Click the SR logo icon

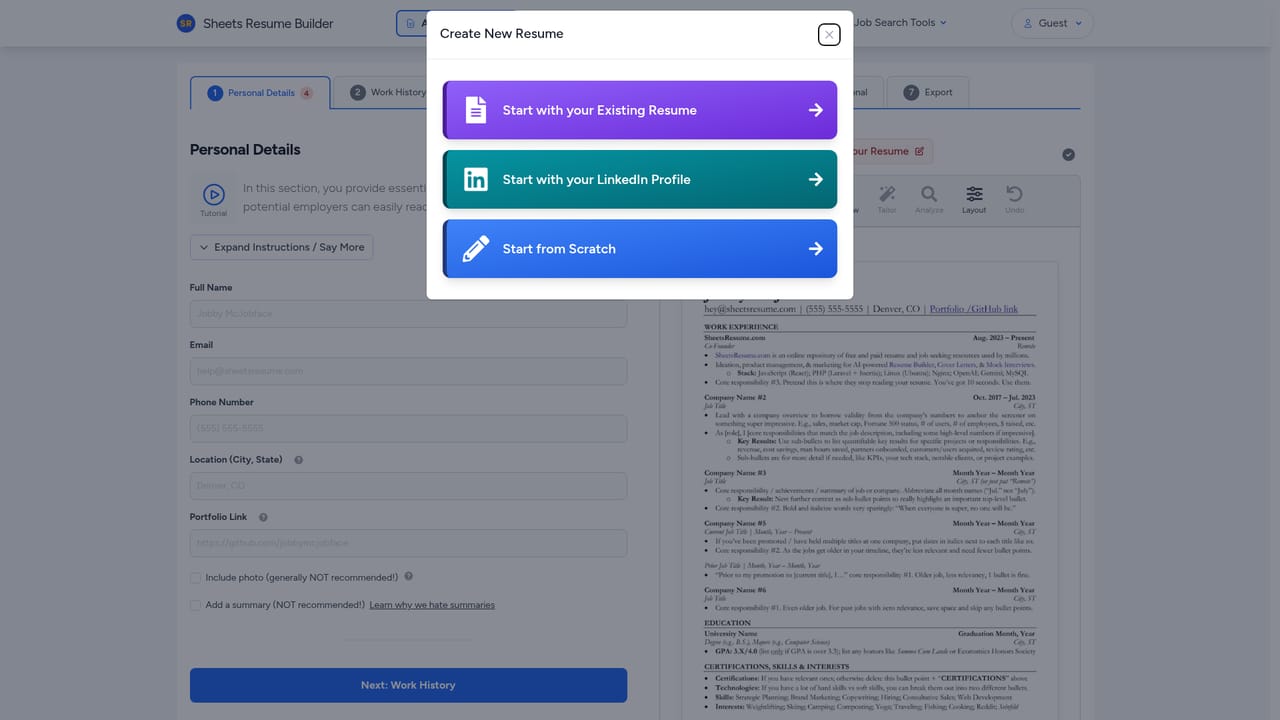185,23
